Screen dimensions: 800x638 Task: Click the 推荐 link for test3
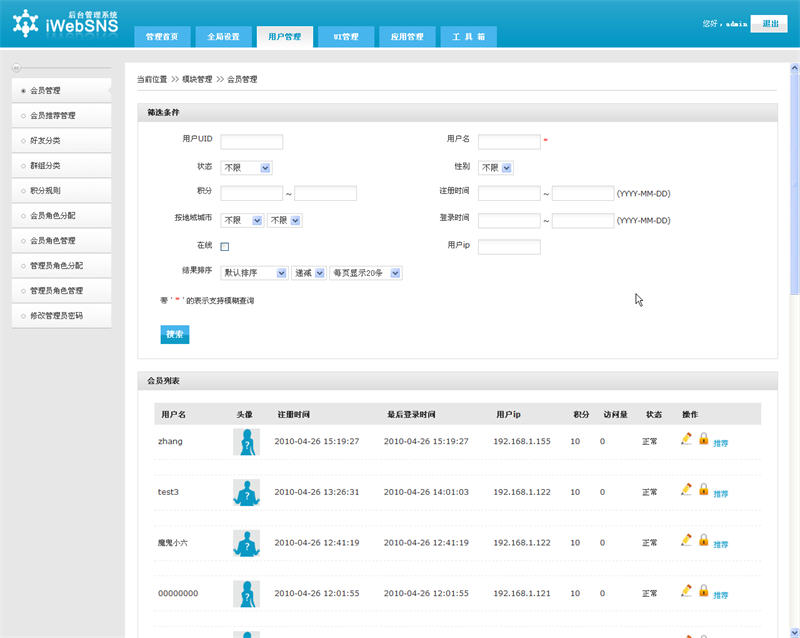720,494
